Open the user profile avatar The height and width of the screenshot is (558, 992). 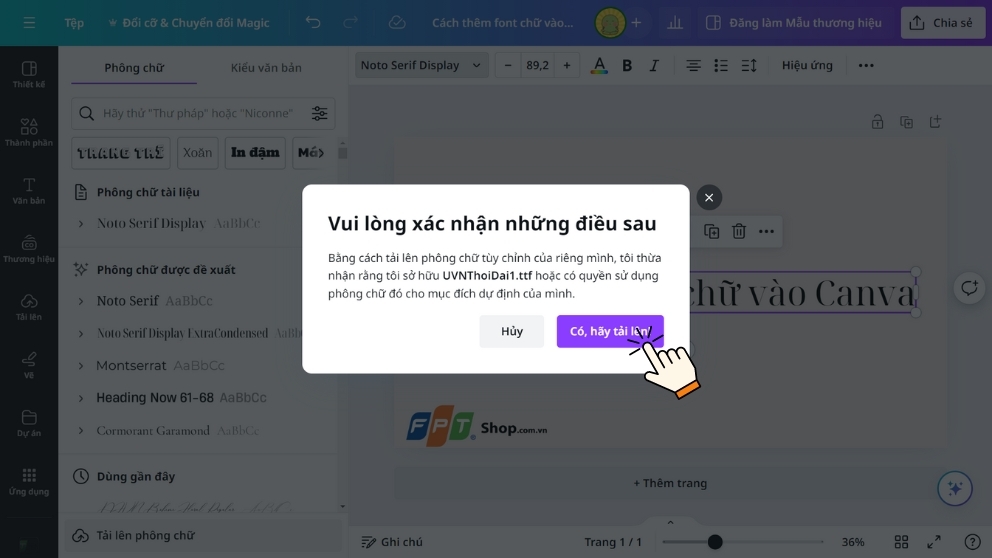[610, 23]
